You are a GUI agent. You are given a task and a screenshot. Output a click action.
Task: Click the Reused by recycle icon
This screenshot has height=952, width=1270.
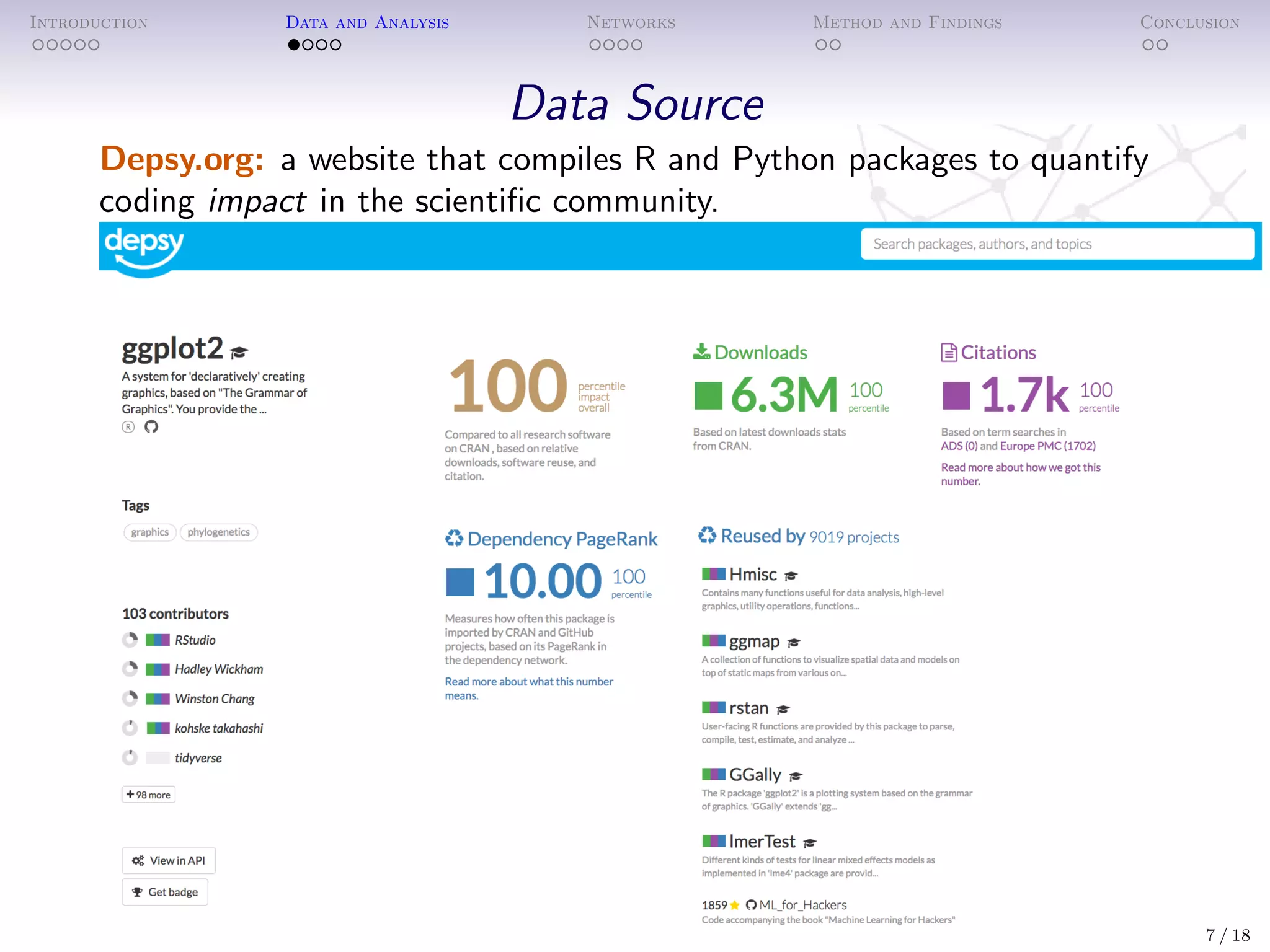pyautogui.click(x=707, y=535)
